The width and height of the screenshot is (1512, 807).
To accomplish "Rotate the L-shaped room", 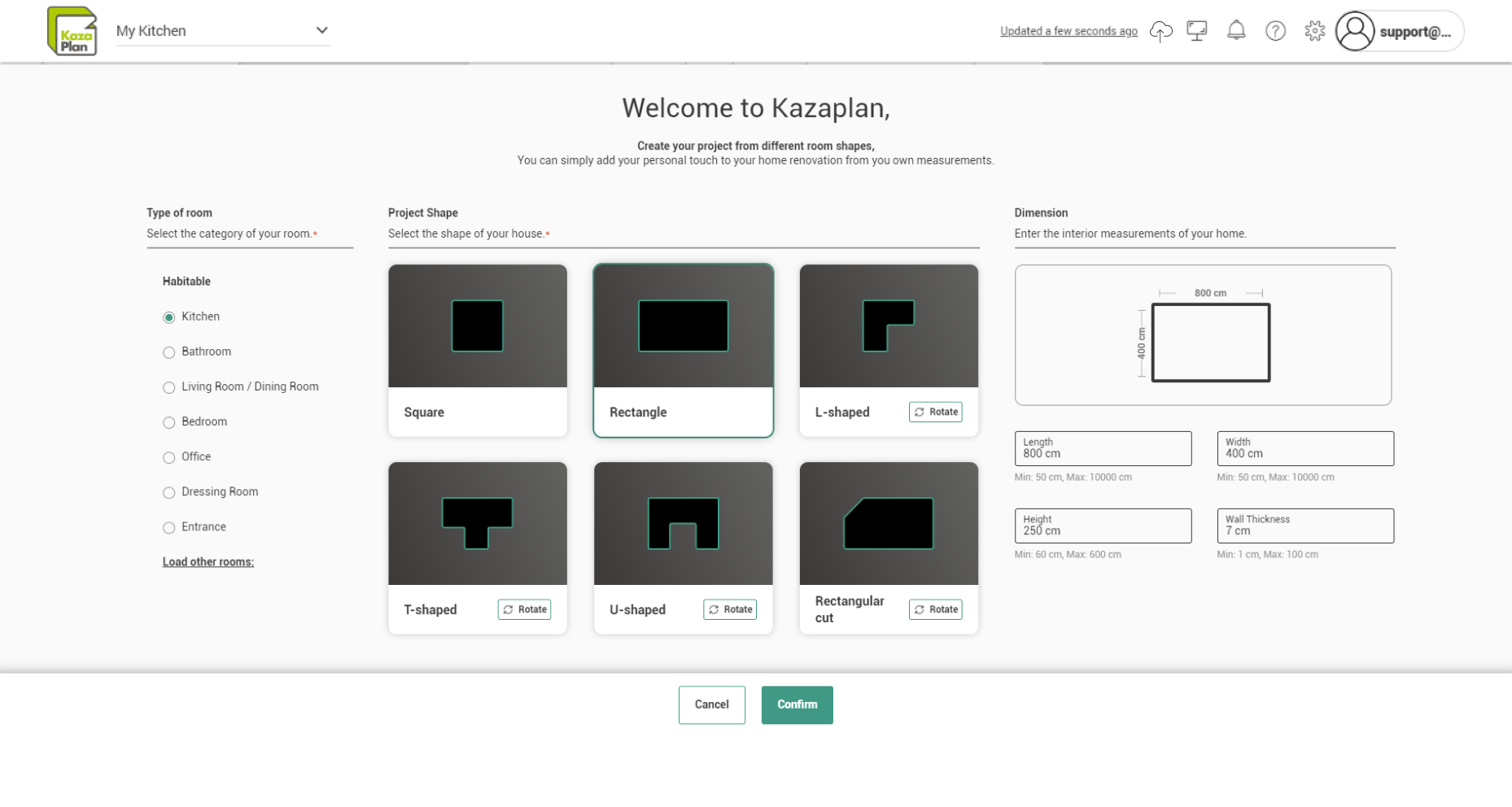I will tap(936, 412).
